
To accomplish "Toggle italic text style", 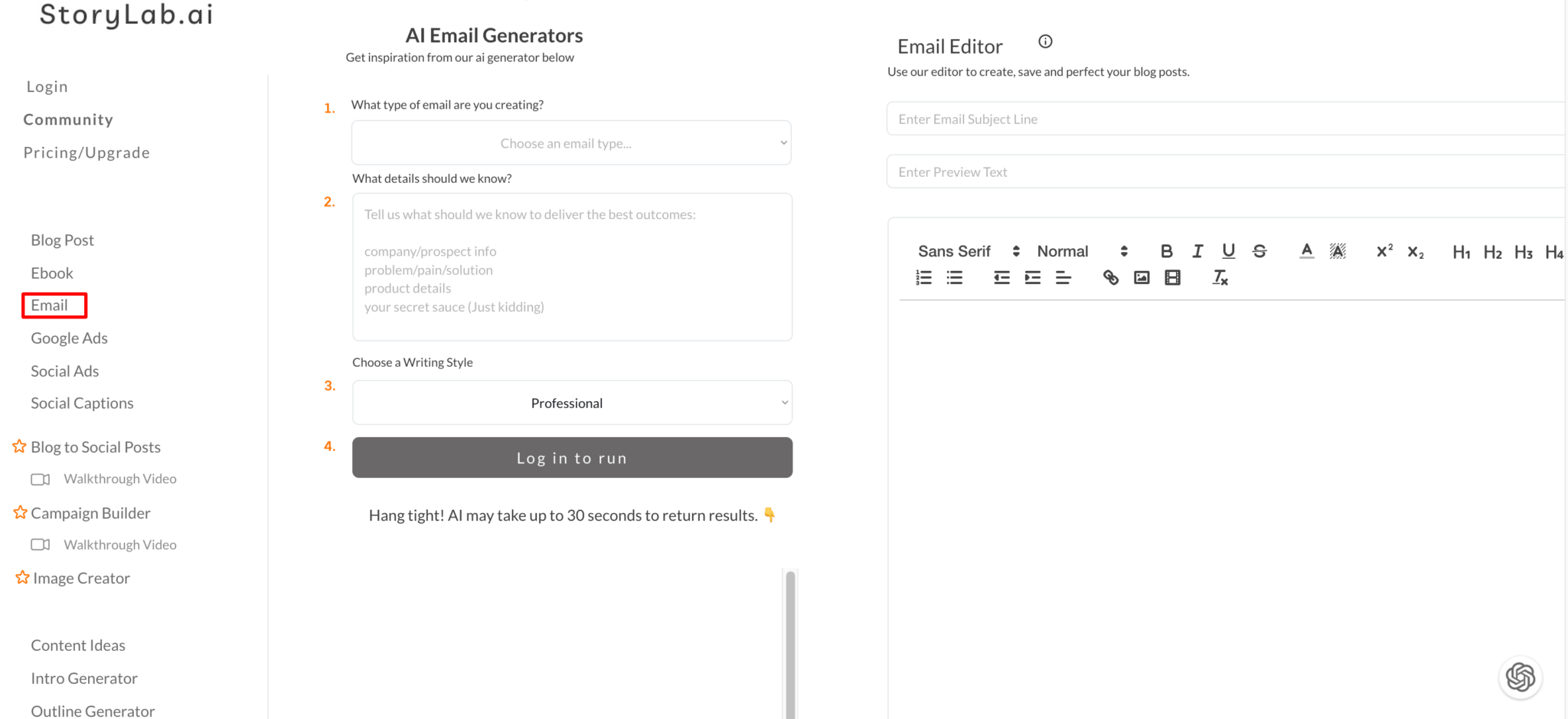I will (1197, 251).
